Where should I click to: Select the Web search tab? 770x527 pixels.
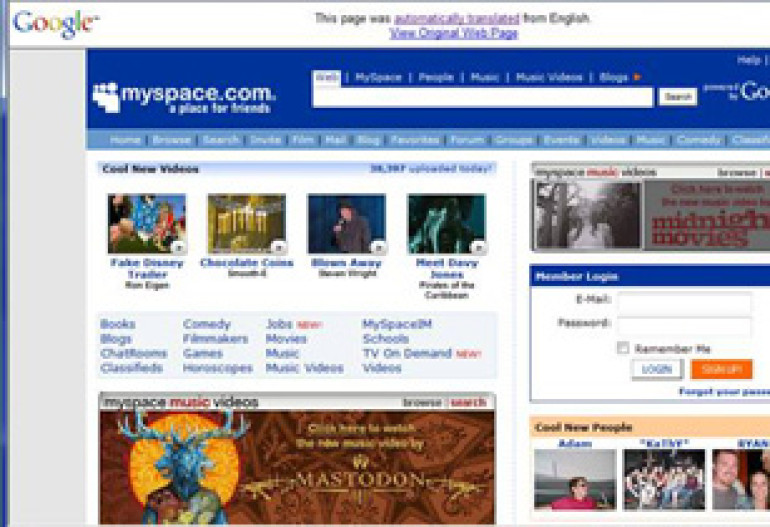[327, 77]
